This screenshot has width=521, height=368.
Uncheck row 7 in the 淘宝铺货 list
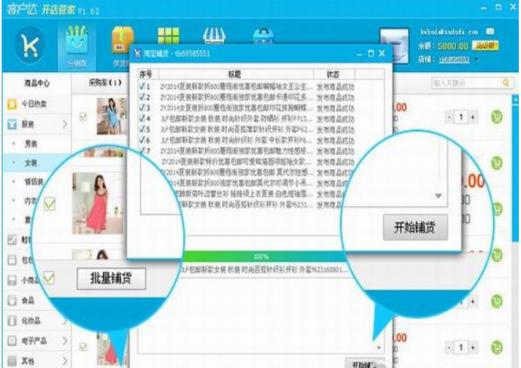[x=142, y=150]
